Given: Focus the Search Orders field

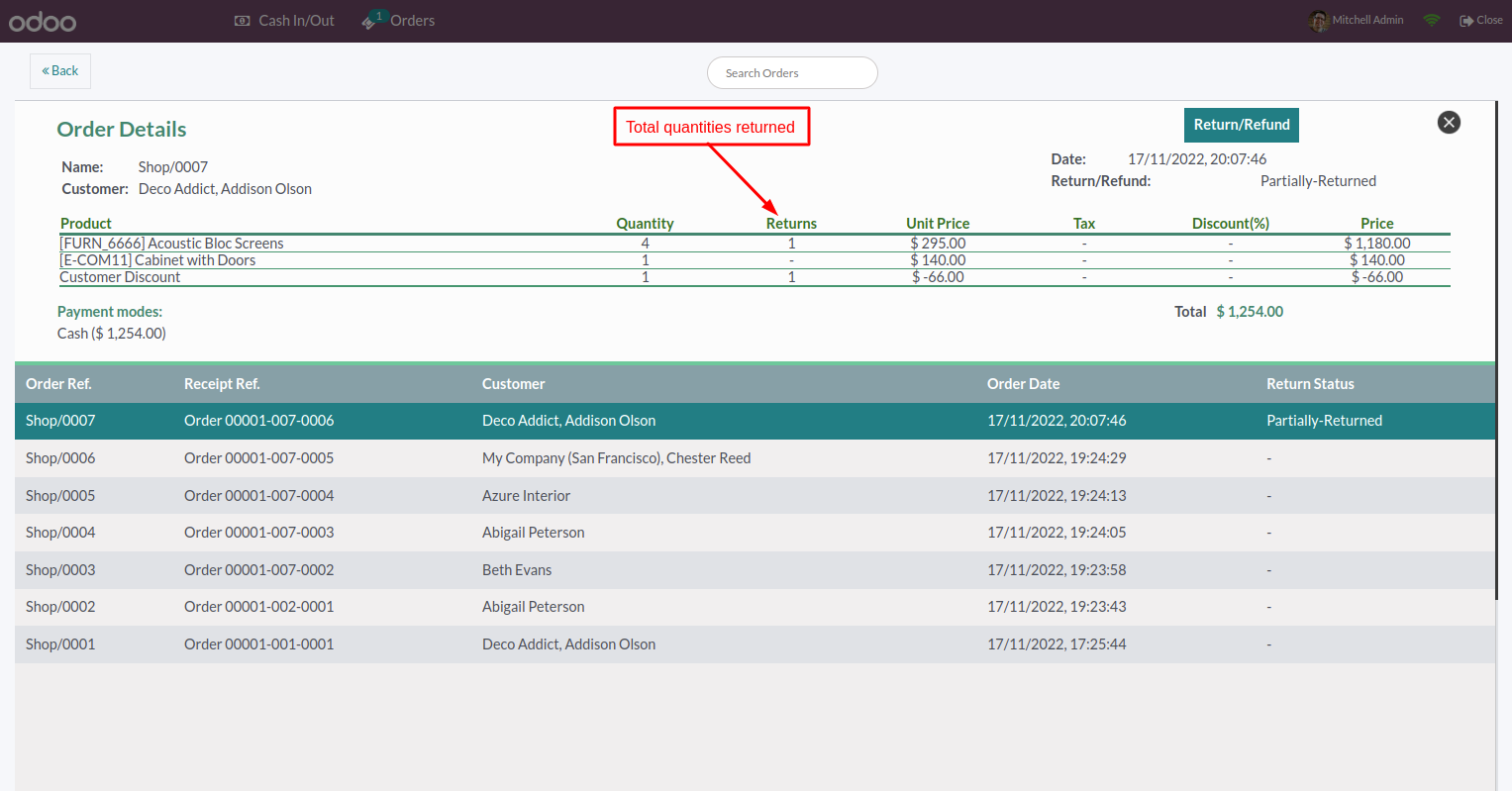Looking at the screenshot, I should 792,73.
